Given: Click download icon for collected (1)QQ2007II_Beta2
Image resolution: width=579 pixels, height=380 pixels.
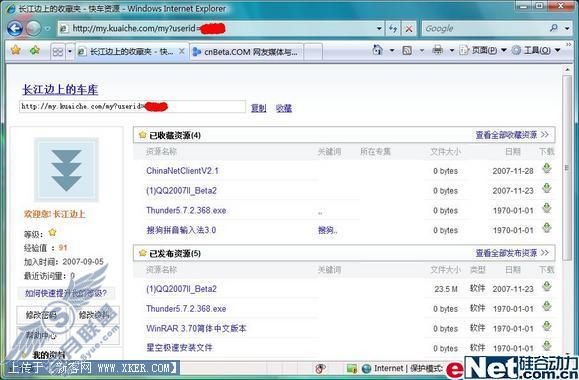Looking at the screenshot, I should [x=547, y=188].
